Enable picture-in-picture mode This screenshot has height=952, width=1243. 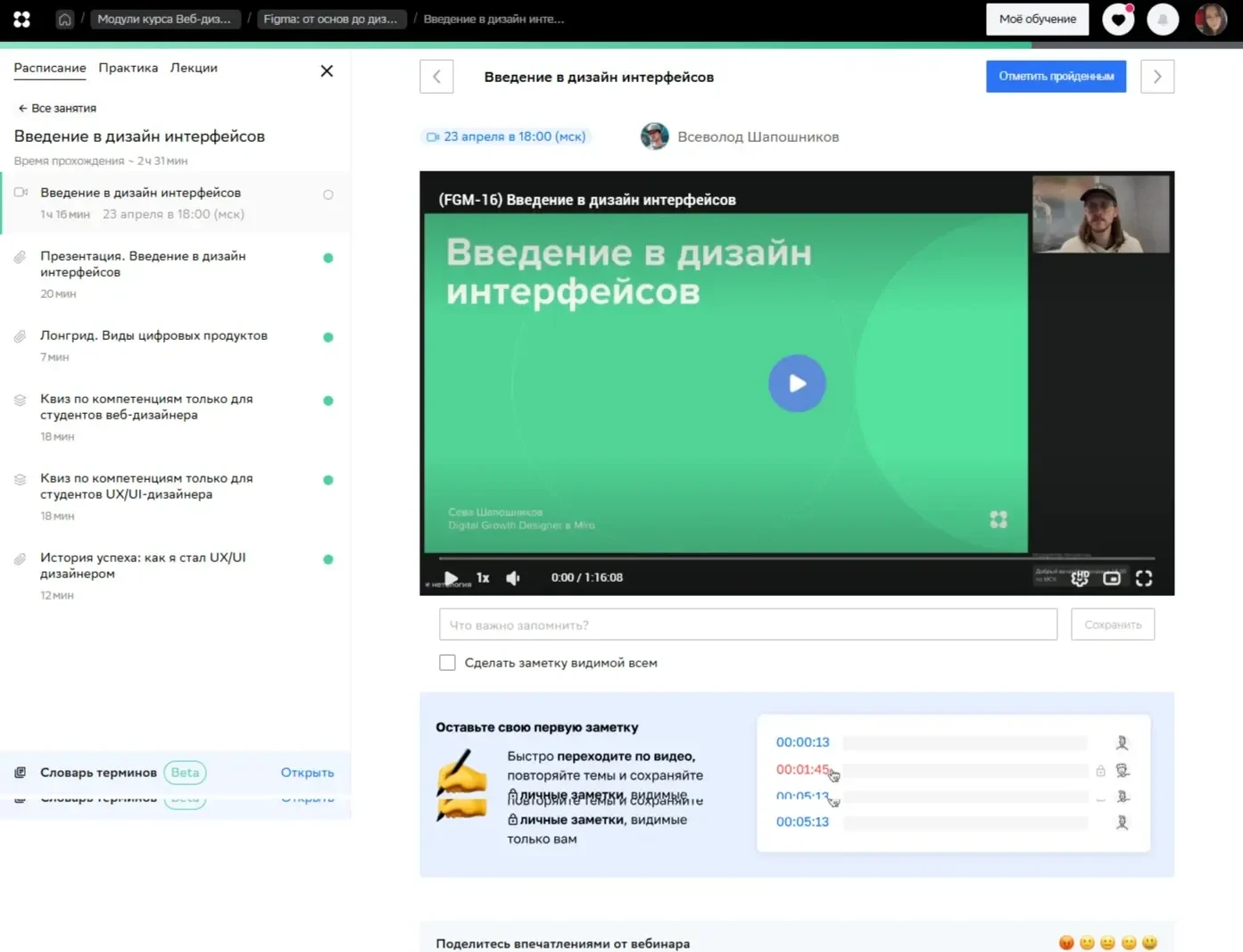[x=1112, y=578]
